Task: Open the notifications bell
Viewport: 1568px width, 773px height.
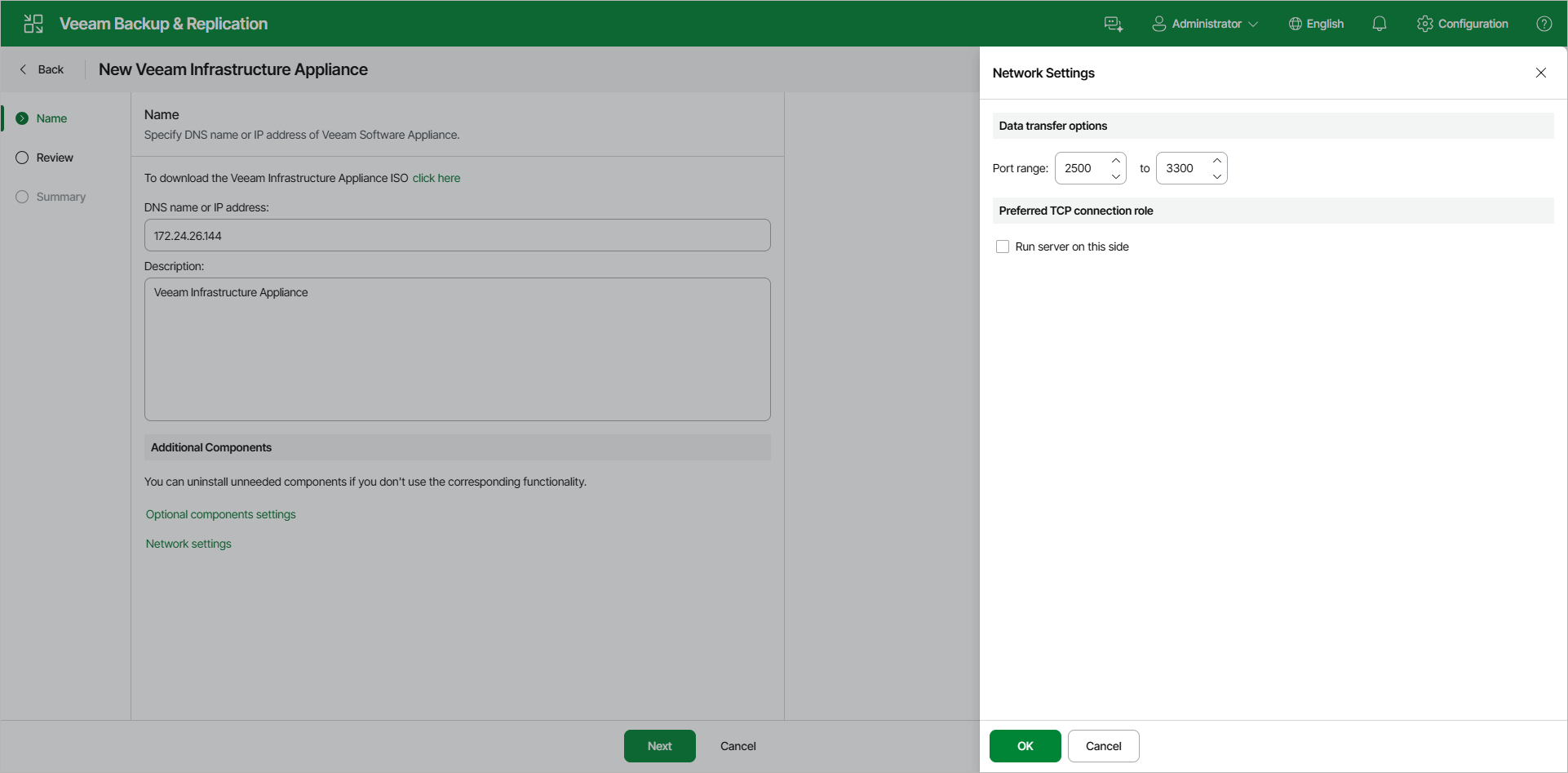Action: tap(1379, 23)
